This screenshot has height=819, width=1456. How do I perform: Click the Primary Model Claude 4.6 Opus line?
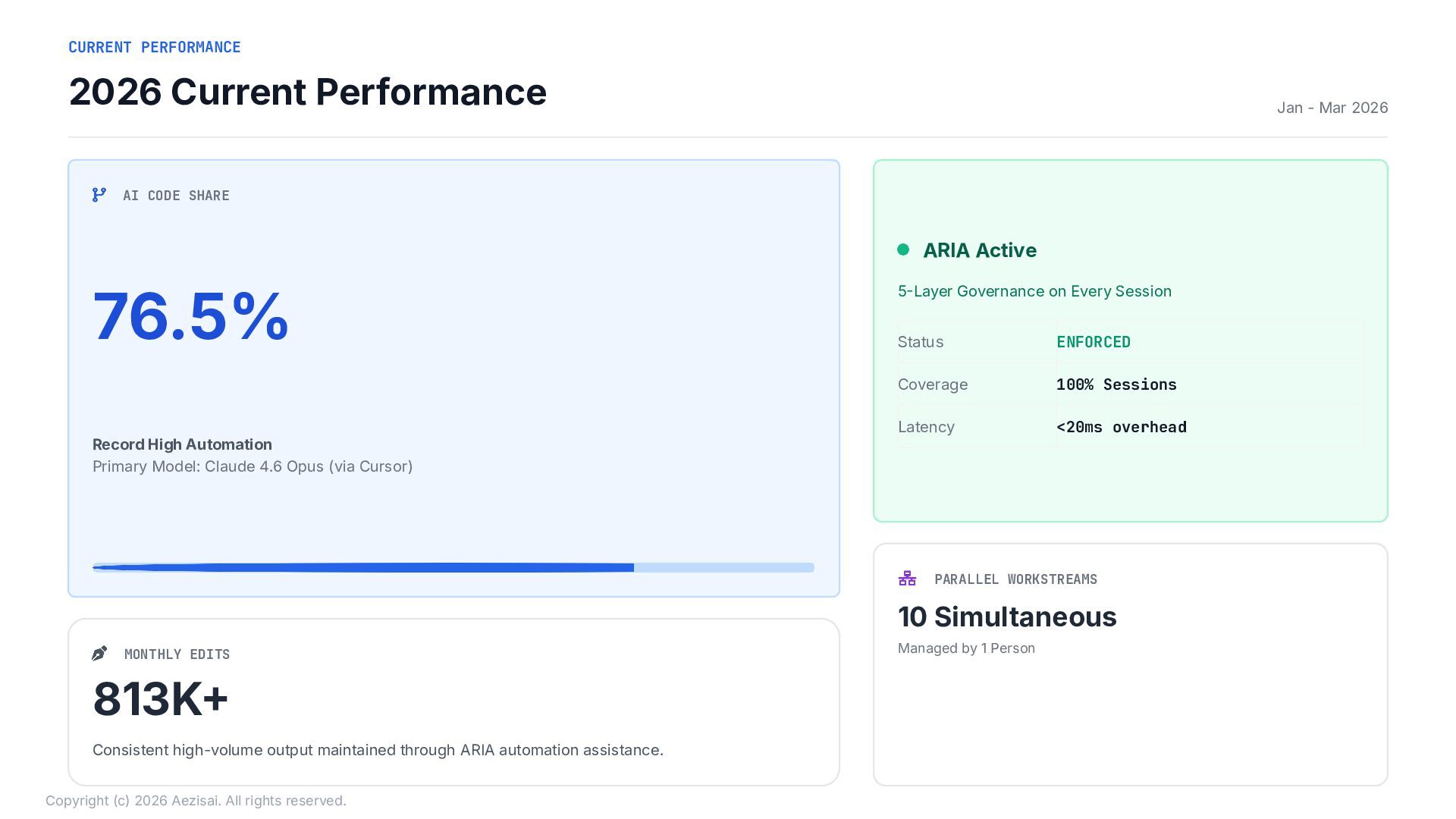[x=253, y=466]
